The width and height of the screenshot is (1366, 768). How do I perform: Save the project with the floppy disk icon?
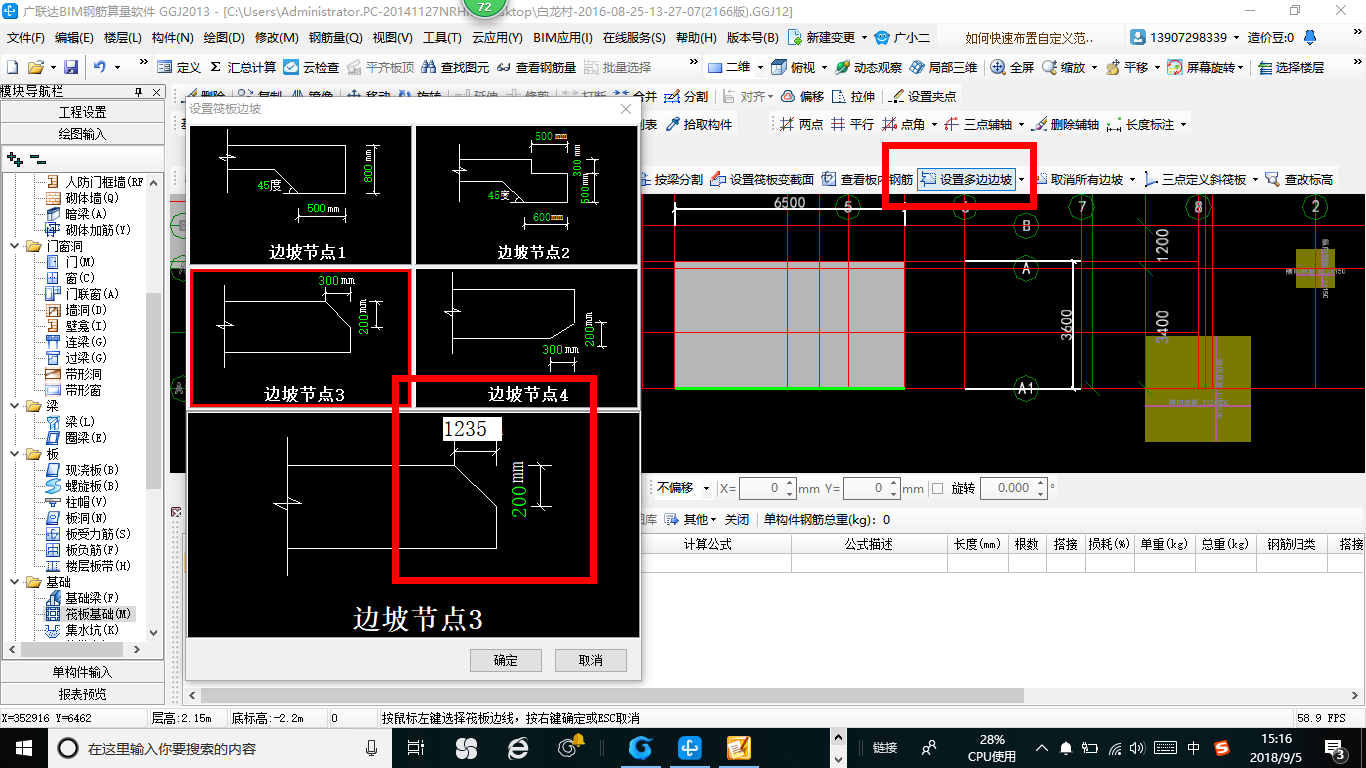tap(71, 67)
